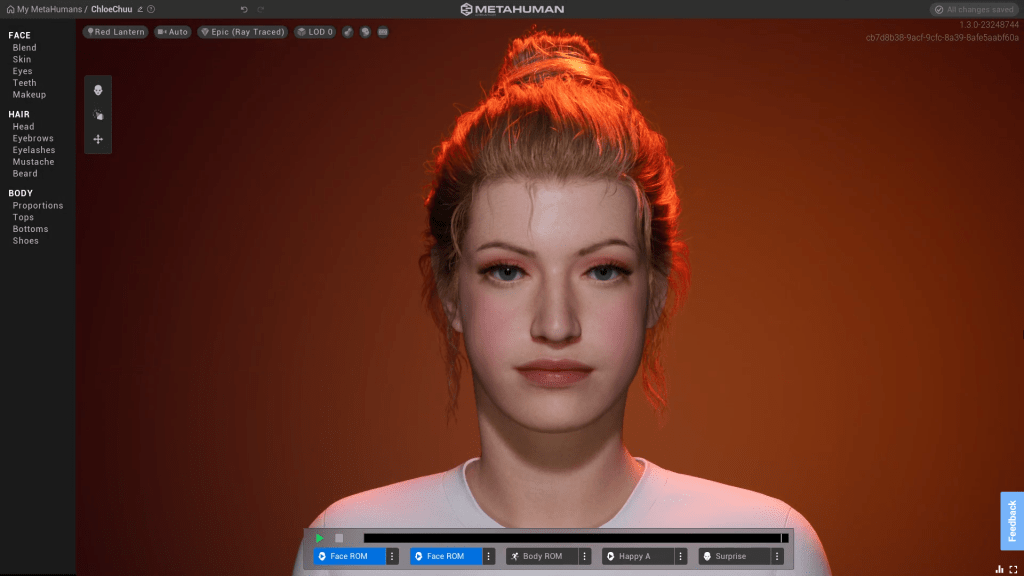Viewport: 1024px width, 576px height.
Task: Click the animation timeline scrubber bar
Action: (575, 538)
